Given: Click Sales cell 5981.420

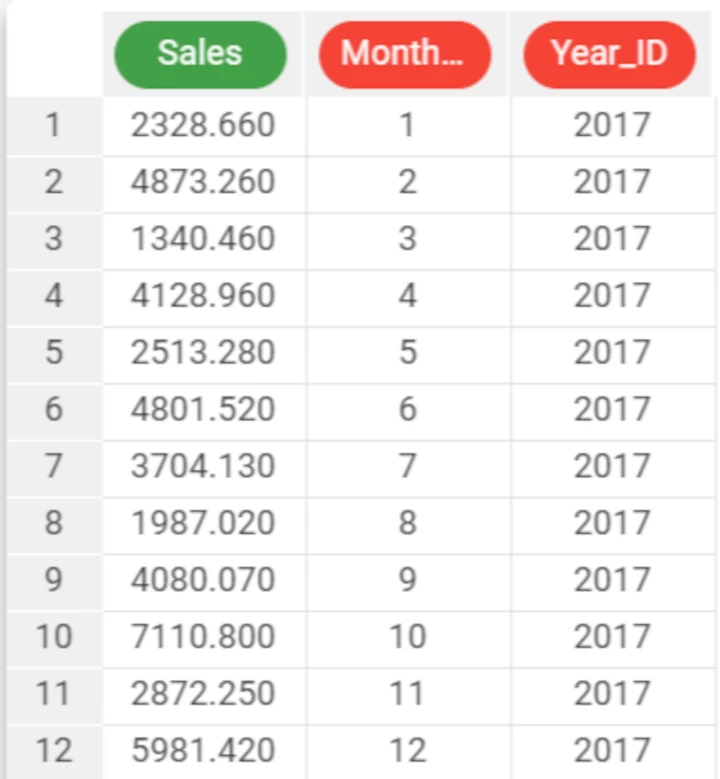Looking at the screenshot, I should pos(204,751).
